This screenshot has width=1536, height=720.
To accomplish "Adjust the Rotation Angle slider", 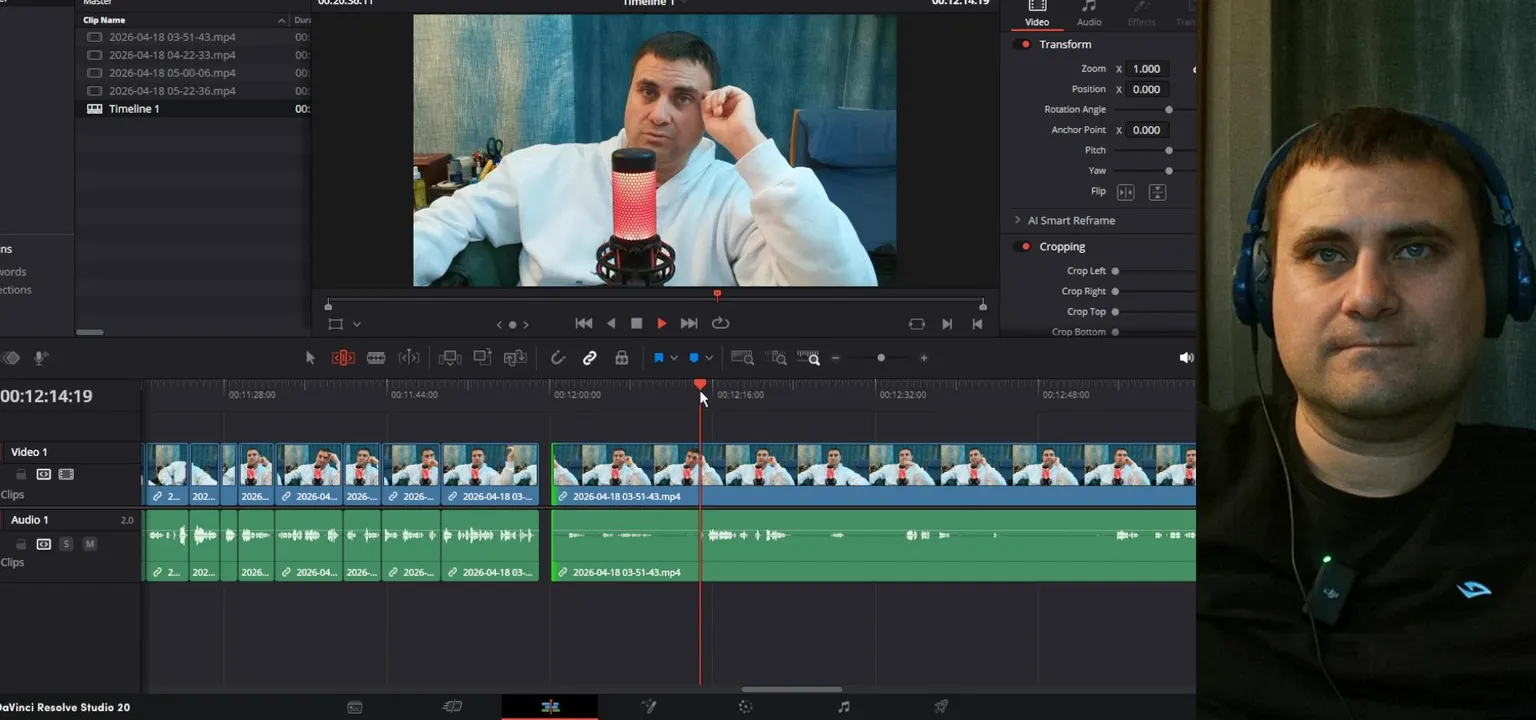I will click(x=1169, y=110).
